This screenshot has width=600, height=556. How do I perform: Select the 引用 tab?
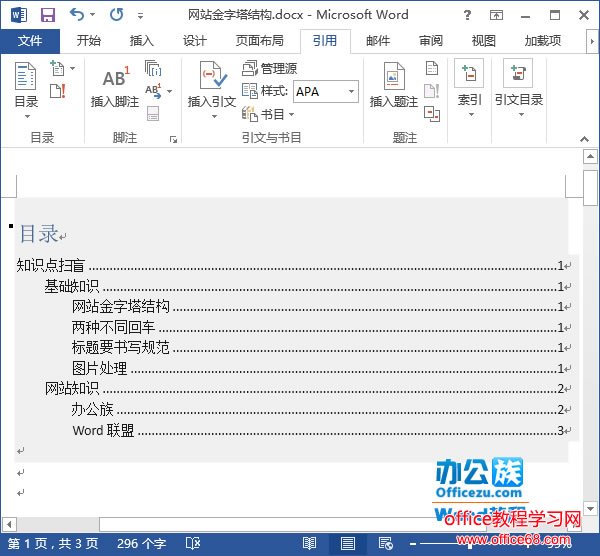(325, 41)
